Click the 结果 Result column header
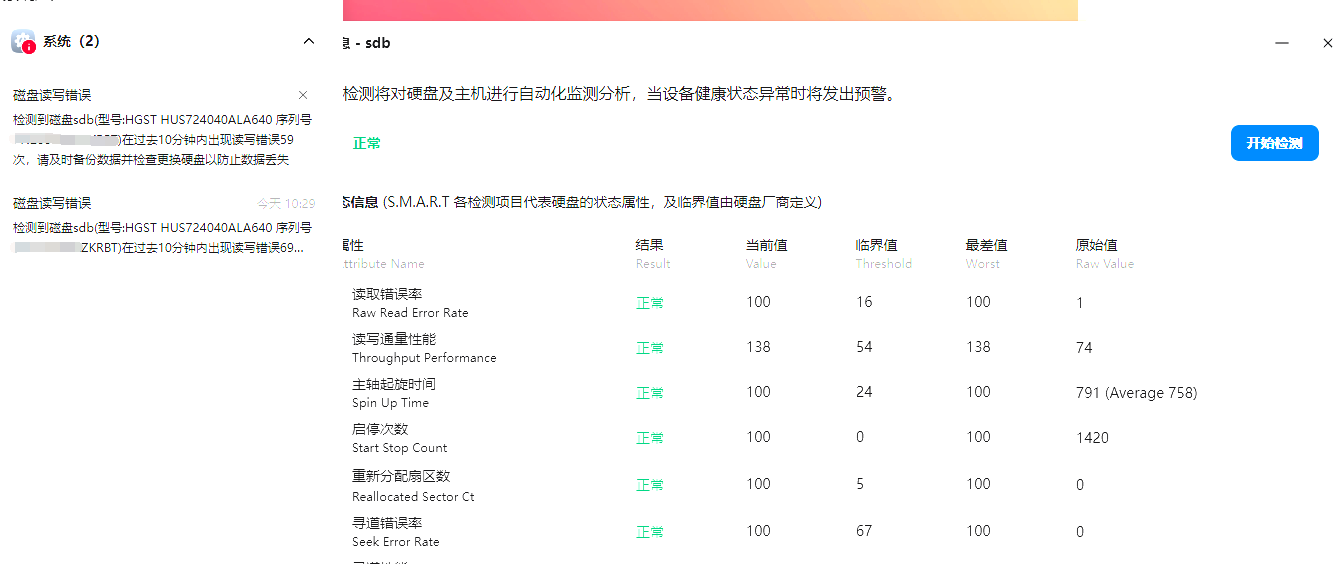 click(x=653, y=254)
